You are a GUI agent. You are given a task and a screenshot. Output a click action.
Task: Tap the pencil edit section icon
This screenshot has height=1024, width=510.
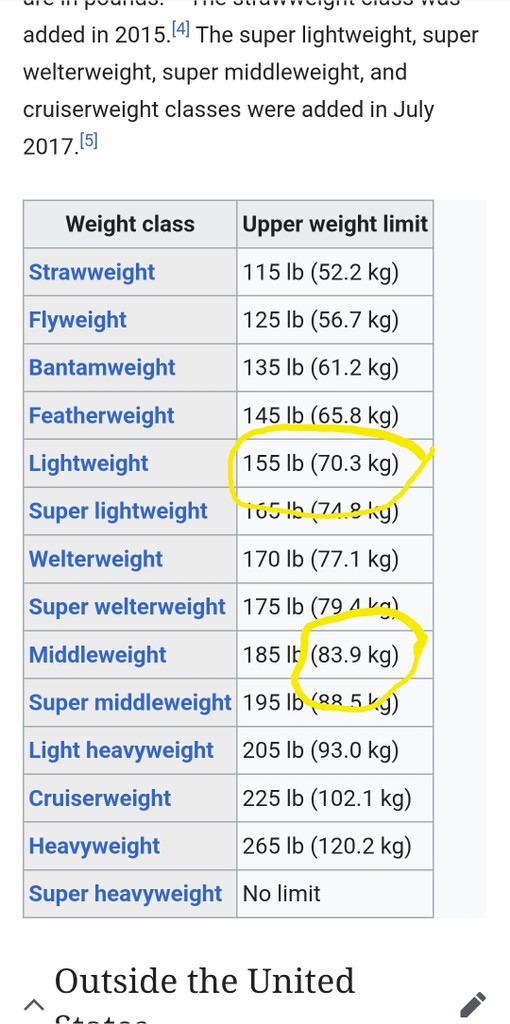[473, 1004]
